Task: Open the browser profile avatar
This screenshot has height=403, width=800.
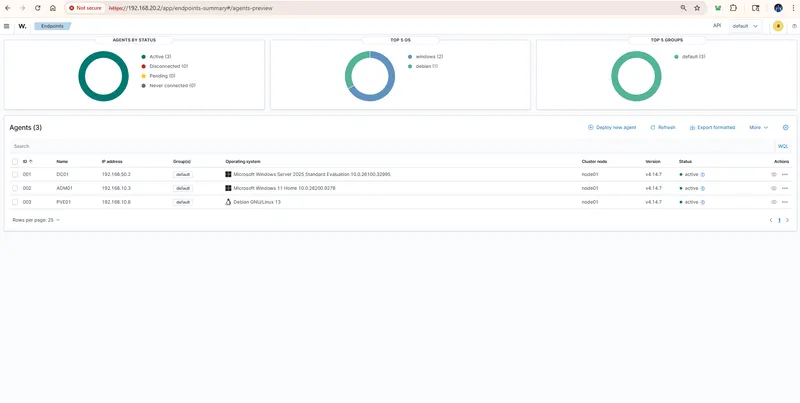Action: (x=778, y=8)
